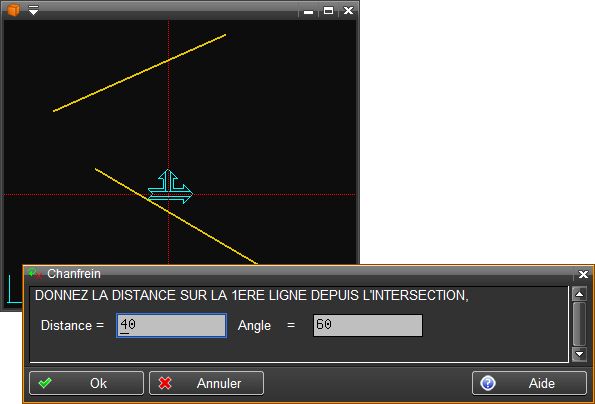Close the Chanfrein dialog
Viewport: 595px width, 404px height.
pyautogui.click(x=583, y=274)
